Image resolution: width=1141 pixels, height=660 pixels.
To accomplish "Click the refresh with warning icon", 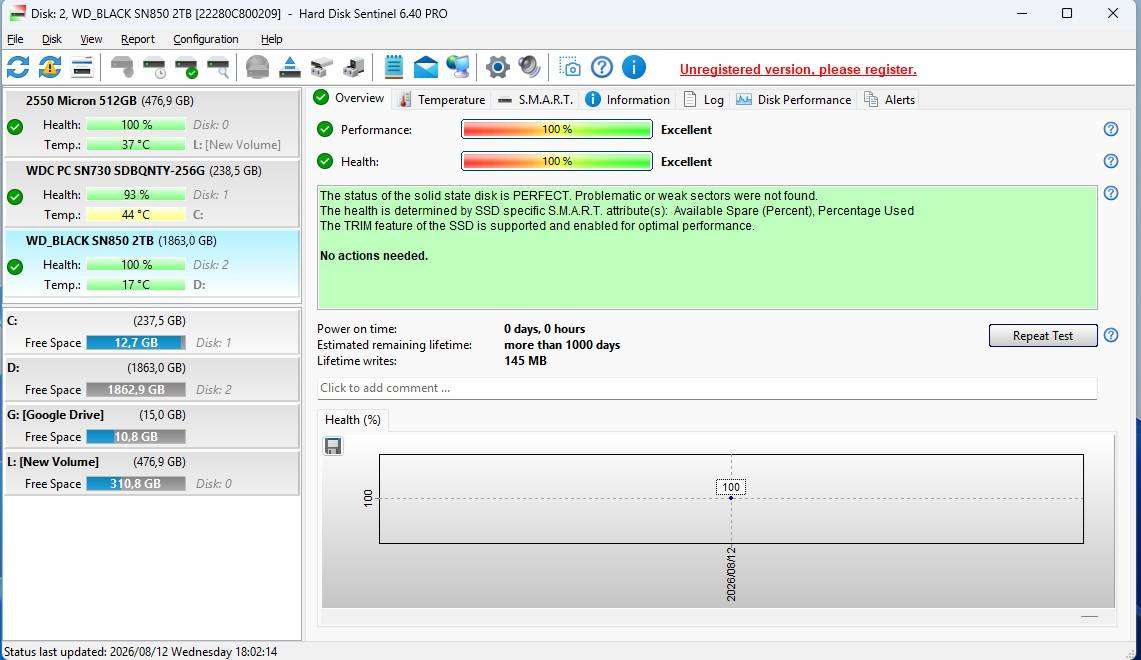I will (x=49, y=68).
